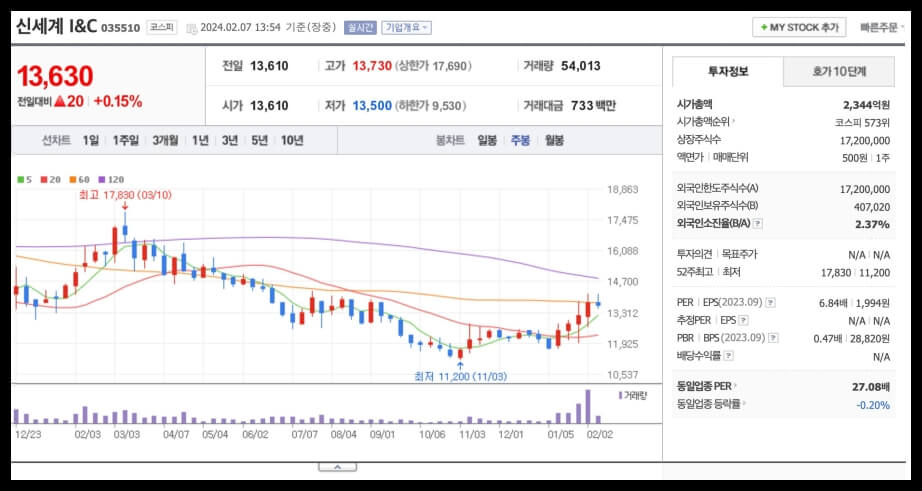Image resolution: width=922 pixels, height=491 pixels.
Task: Click the arrow beside 동일업종 PER
Action: [736, 386]
